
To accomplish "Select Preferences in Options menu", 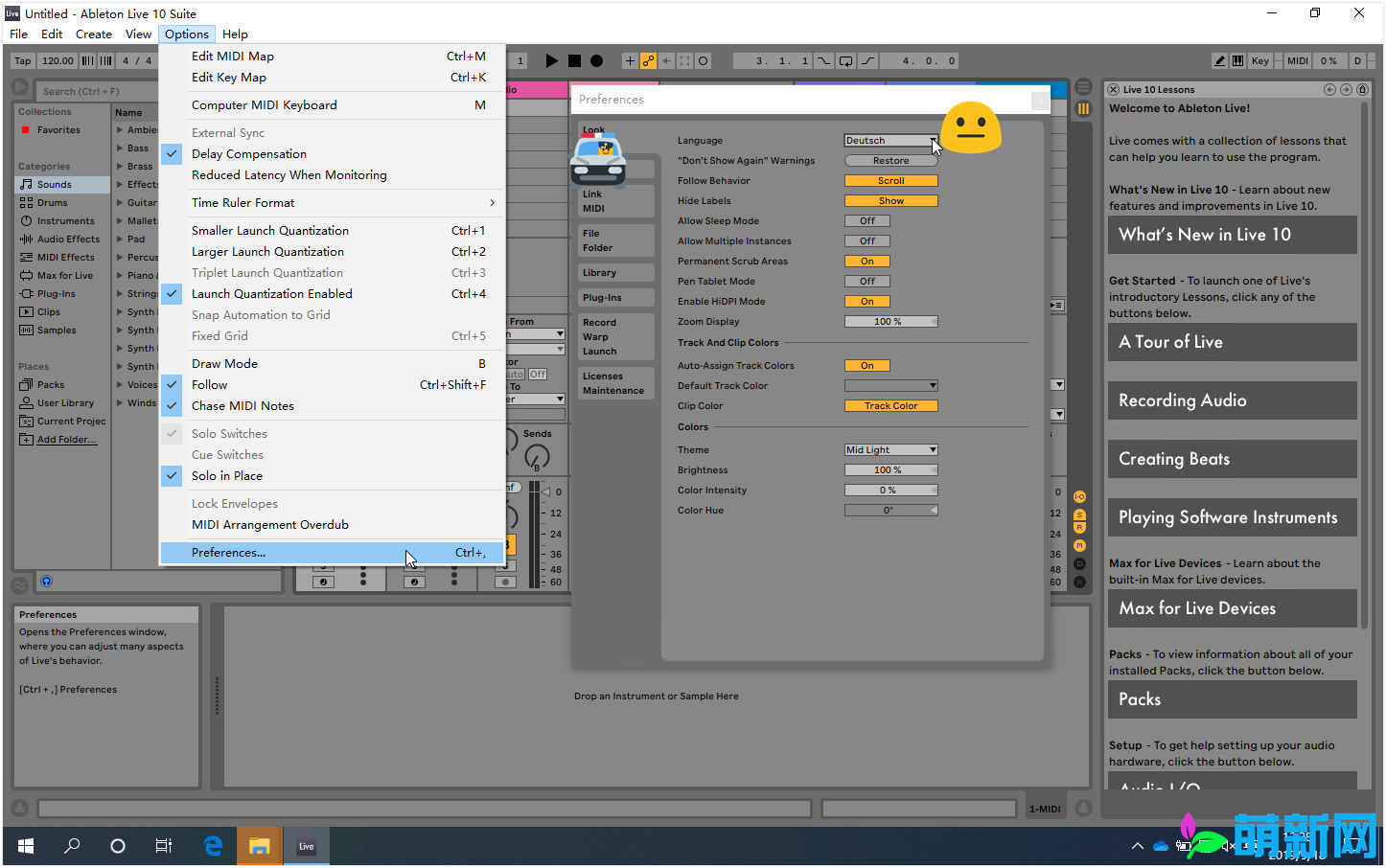I will coord(332,553).
